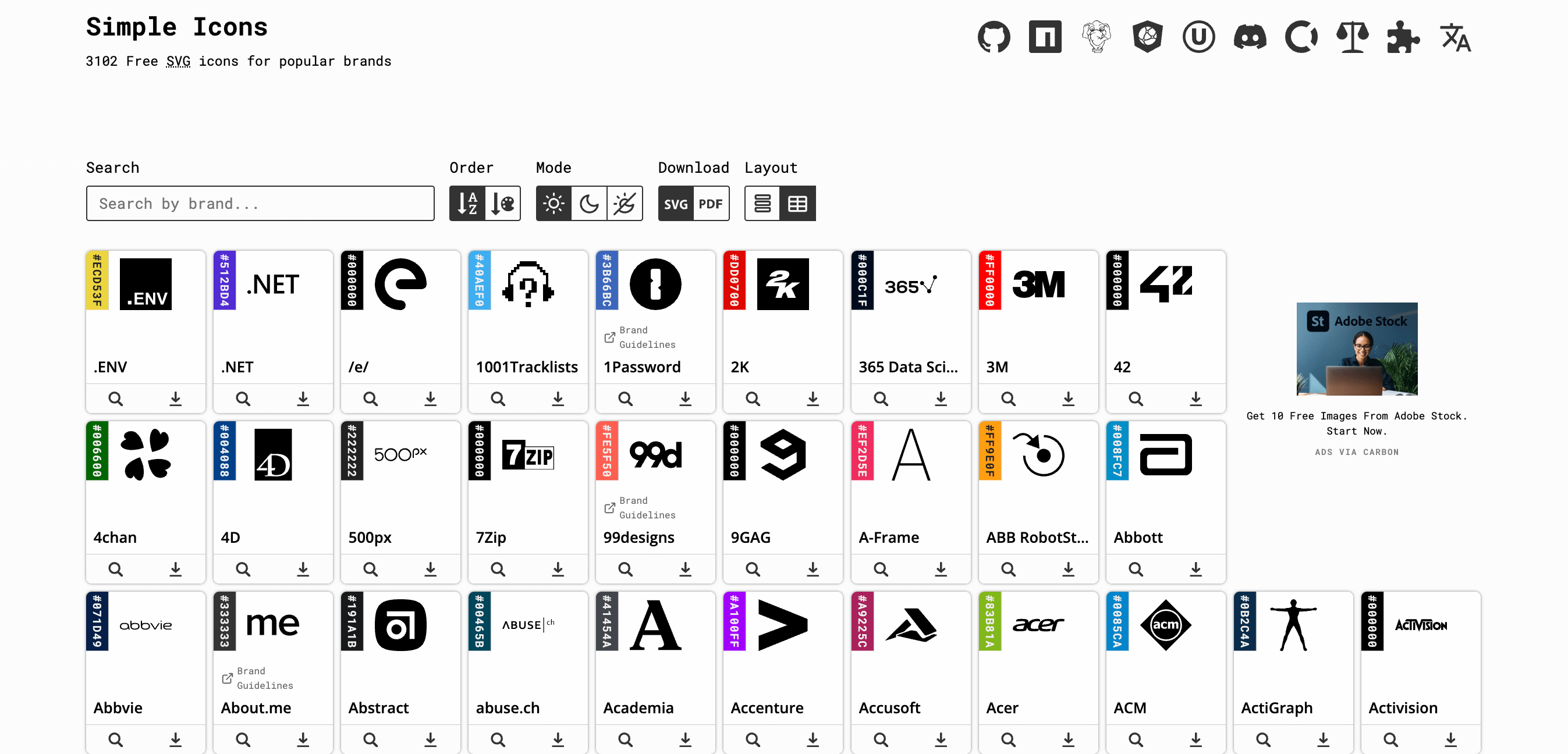Select system color mode
The image size is (1568, 754).
tap(625, 203)
